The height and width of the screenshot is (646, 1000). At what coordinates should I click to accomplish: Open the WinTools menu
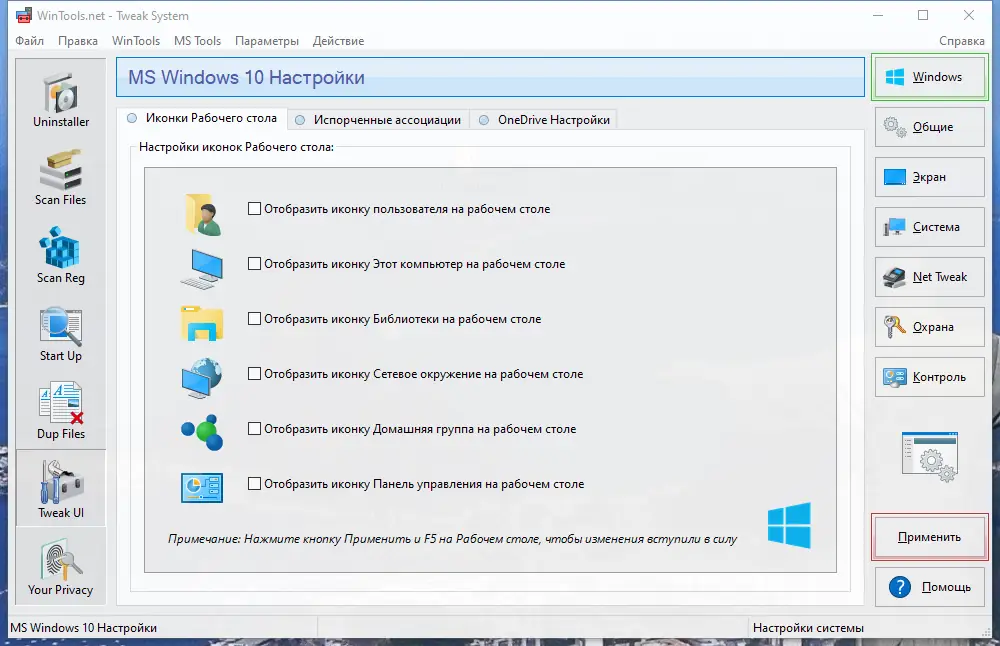point(136,41)
